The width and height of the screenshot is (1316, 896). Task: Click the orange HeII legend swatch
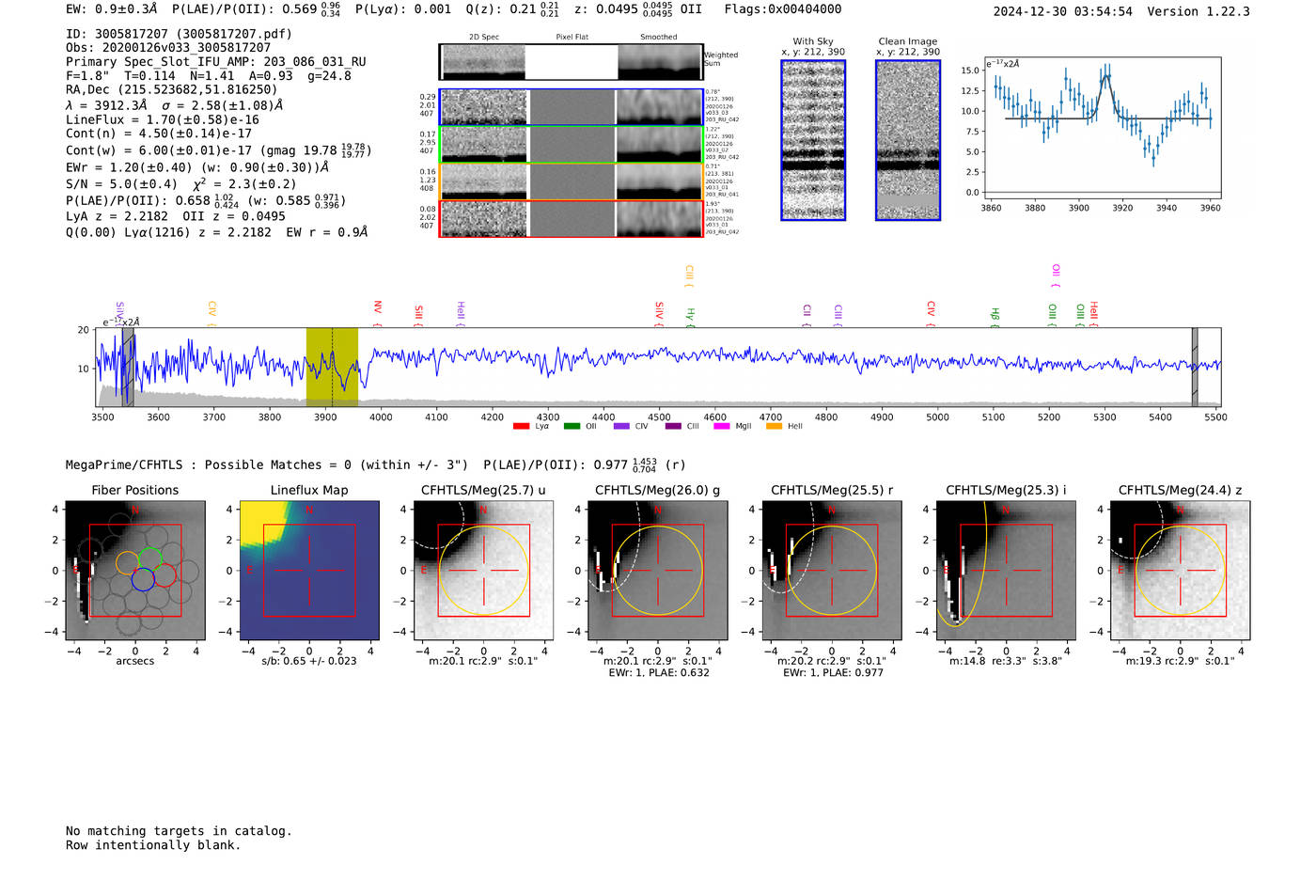[775, 426]
